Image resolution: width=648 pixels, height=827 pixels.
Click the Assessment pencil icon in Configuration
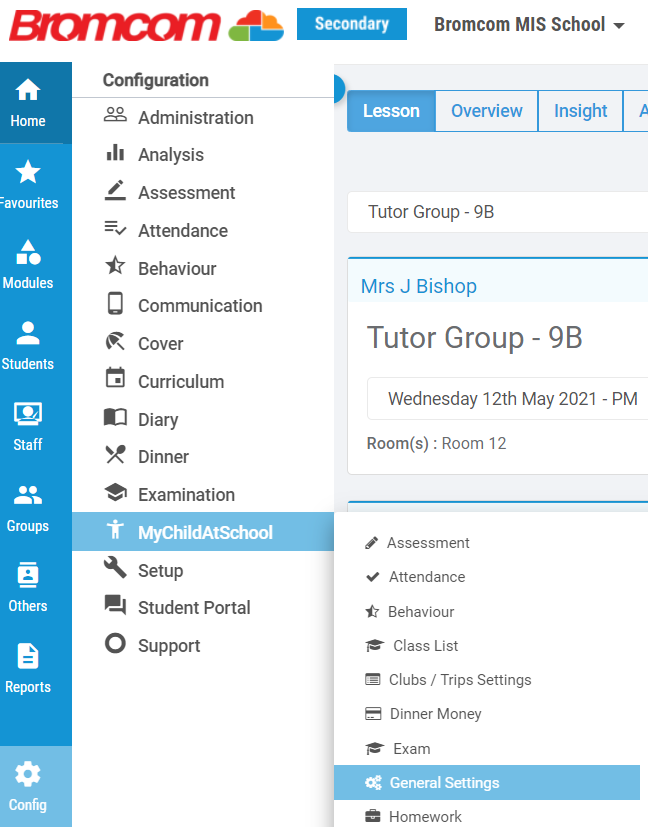click(x=115, y=191)
